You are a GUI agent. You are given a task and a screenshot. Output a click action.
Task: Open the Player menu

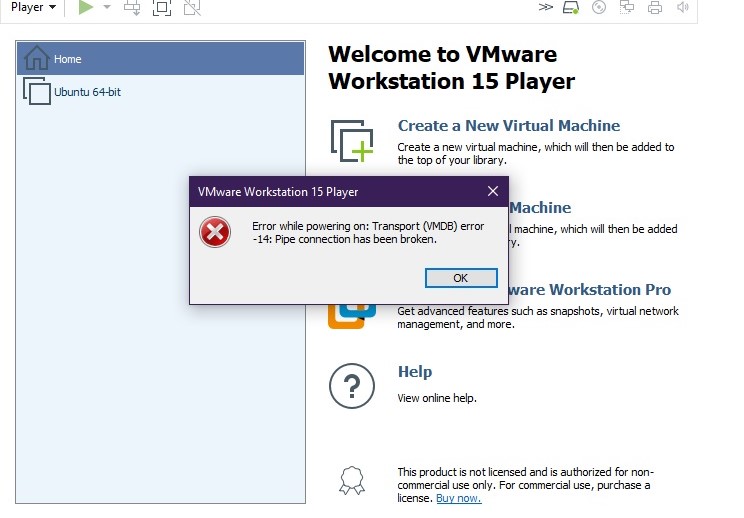[x=33, y=7]
